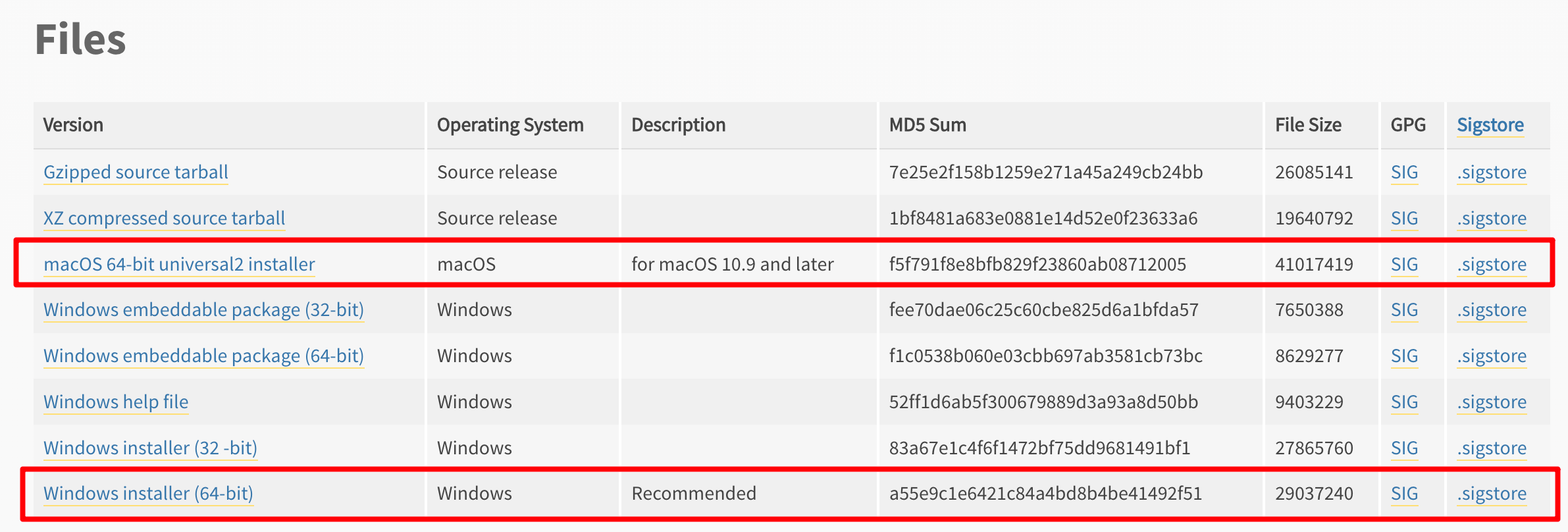Open SIG link for Windows help file
1568x532 pixels.
[x=1404, y=402]
